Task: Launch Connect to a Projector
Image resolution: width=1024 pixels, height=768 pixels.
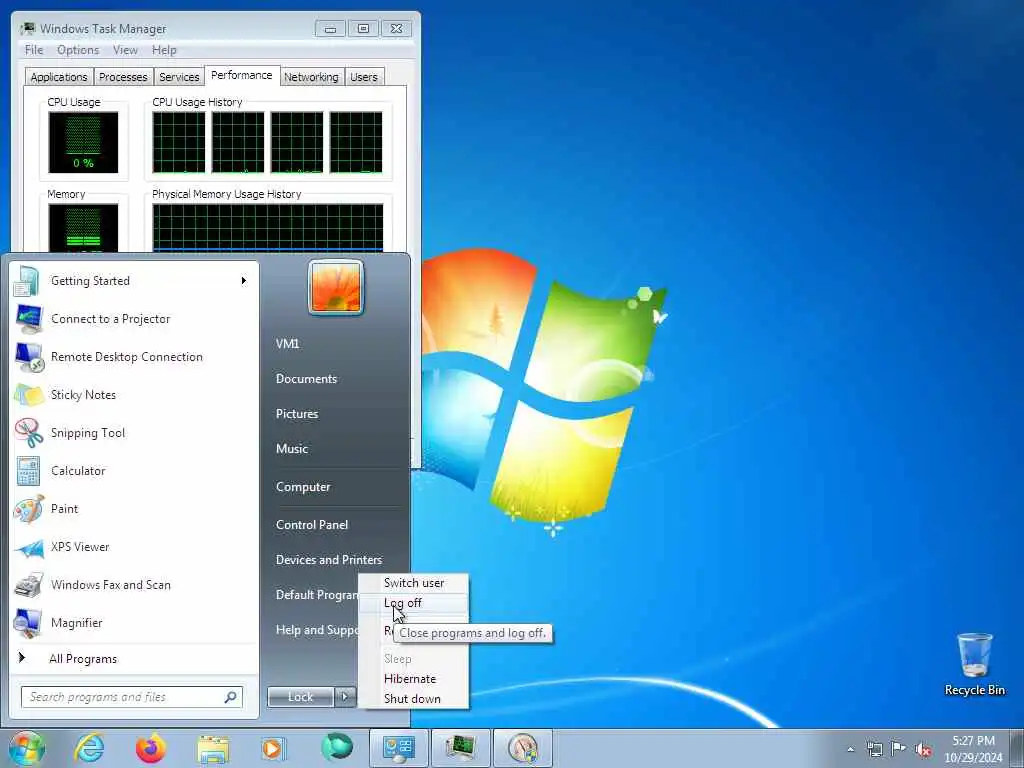Action: (134, 319)
